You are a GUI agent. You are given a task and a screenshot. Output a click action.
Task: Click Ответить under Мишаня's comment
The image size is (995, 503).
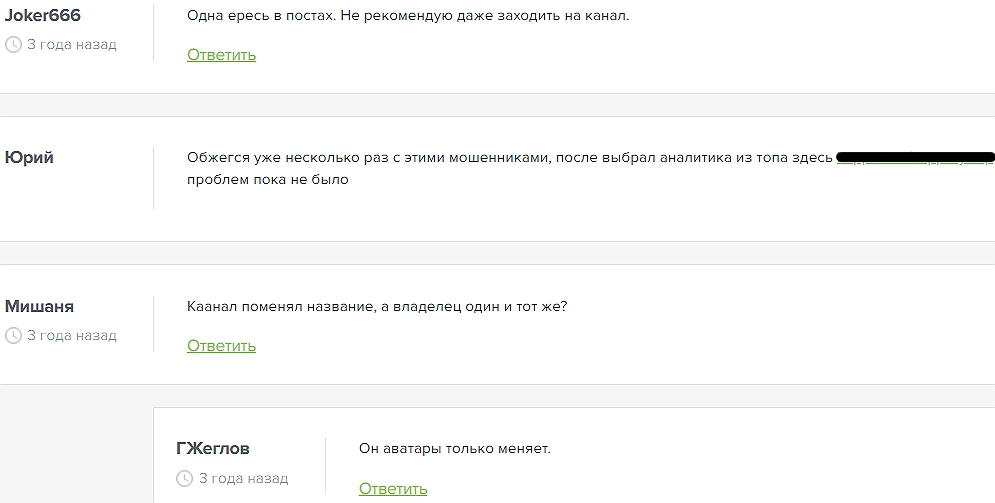[x=221, y=346]
